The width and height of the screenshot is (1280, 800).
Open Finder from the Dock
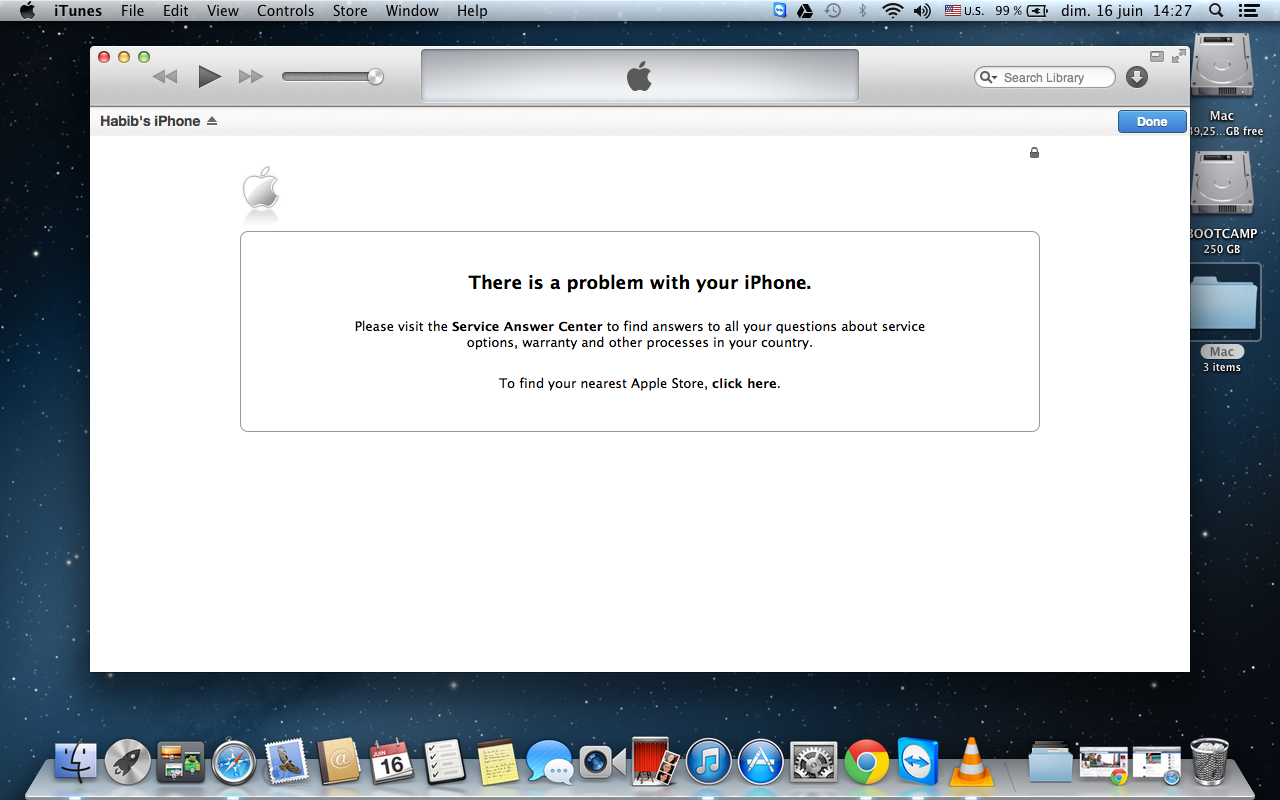click(x=75, y=763)
